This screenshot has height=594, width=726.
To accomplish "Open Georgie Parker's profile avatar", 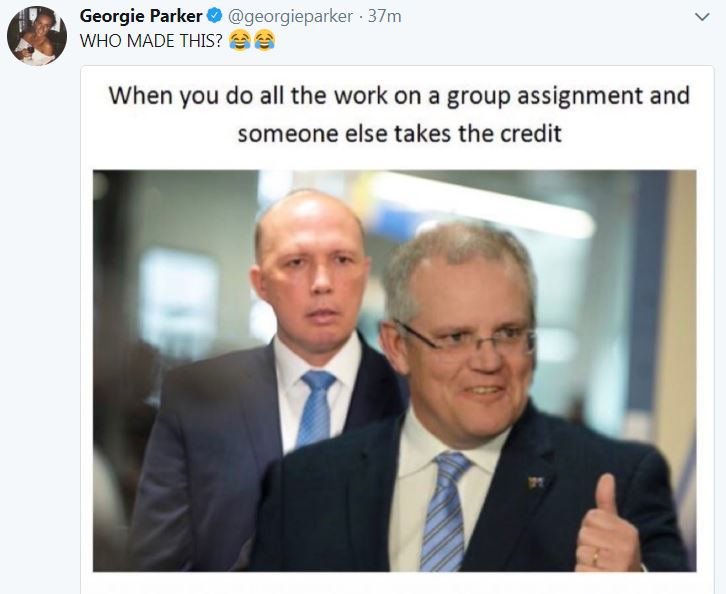I will pyautogui.click(x=37, y=36).
